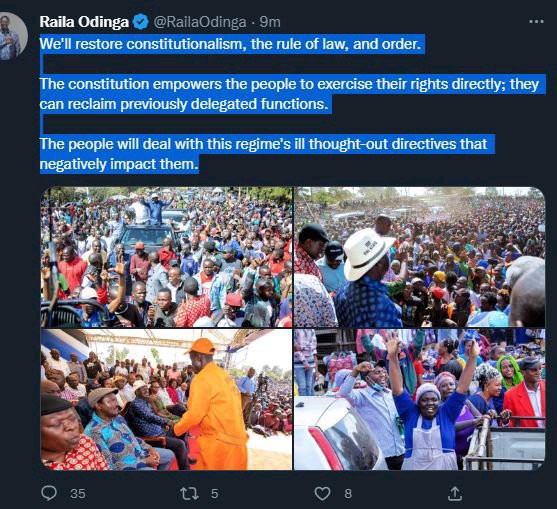This screenshot has width=557, height=509.
Task: Open the bottom-right cheering women photo
Action: 420,399
